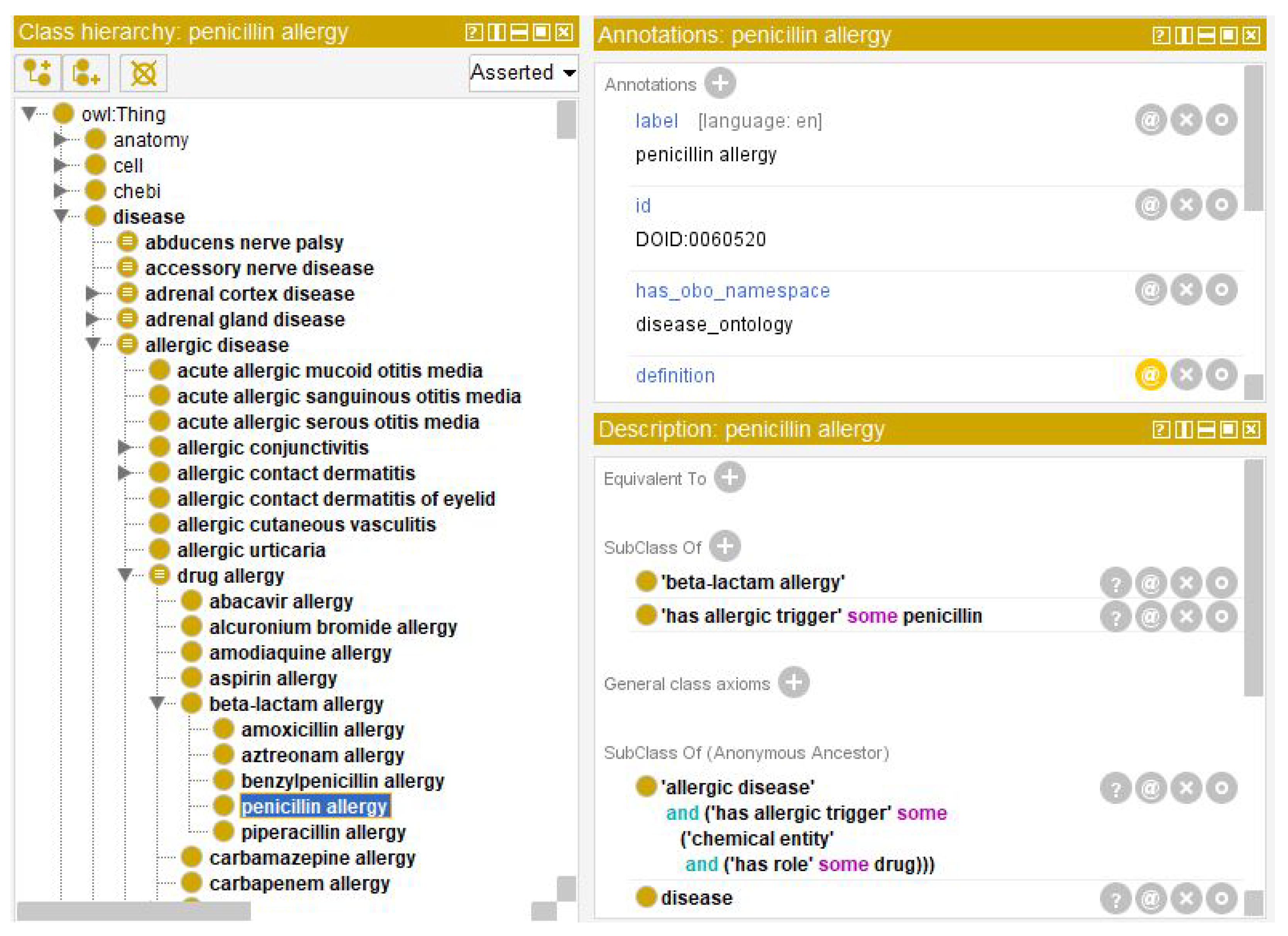Add a new SubClass Of entry

pyautogui.click(x=724, y=546)
